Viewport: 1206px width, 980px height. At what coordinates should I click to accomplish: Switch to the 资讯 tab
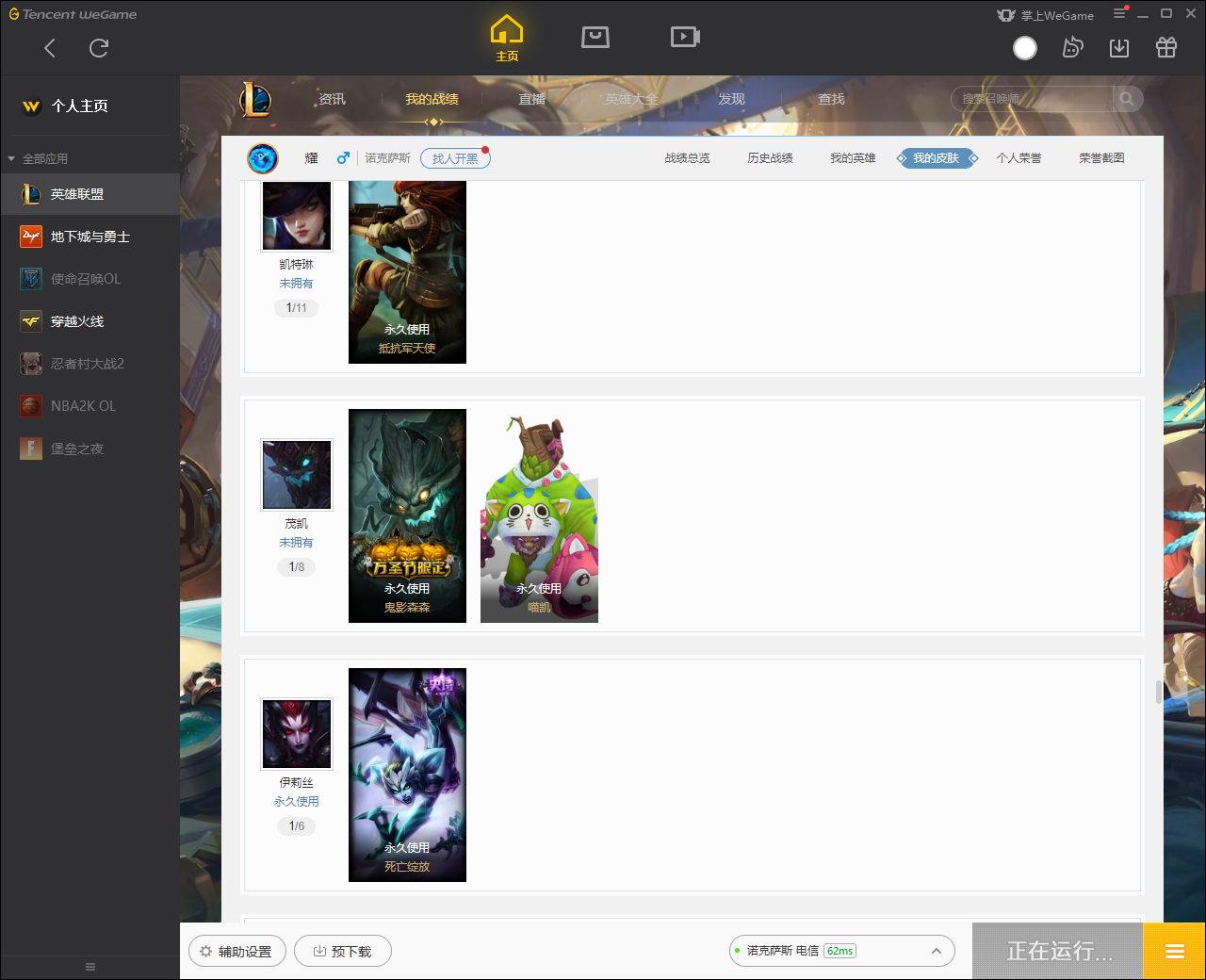(x=332, y=99)
